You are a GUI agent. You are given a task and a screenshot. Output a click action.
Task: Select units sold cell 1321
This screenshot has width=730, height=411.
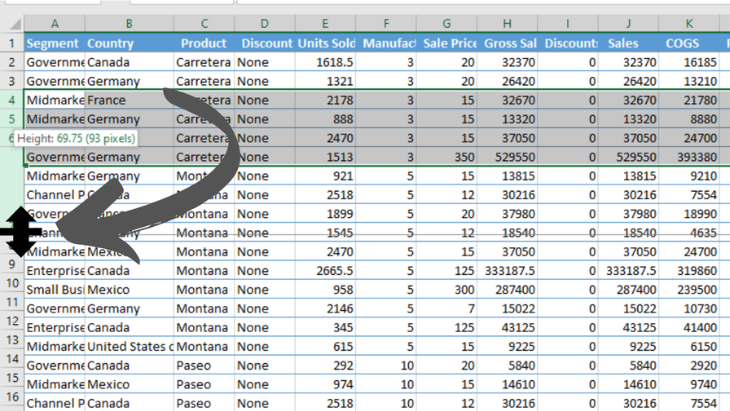(325, 81)
